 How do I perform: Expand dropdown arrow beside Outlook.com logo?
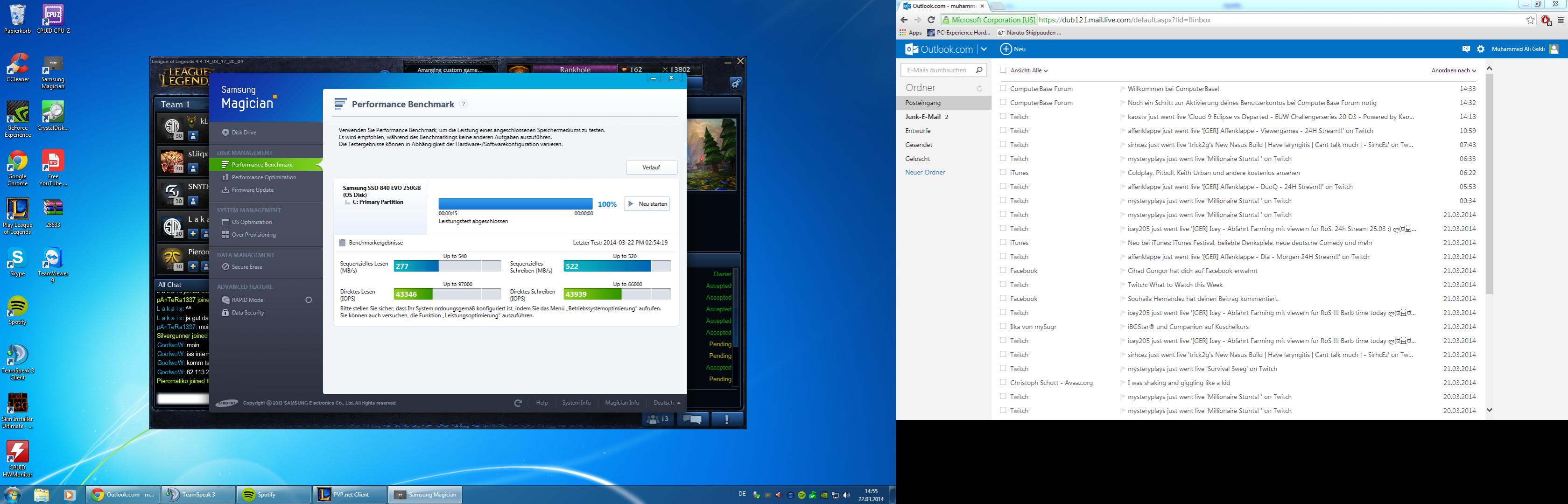(x=984, y=49)
